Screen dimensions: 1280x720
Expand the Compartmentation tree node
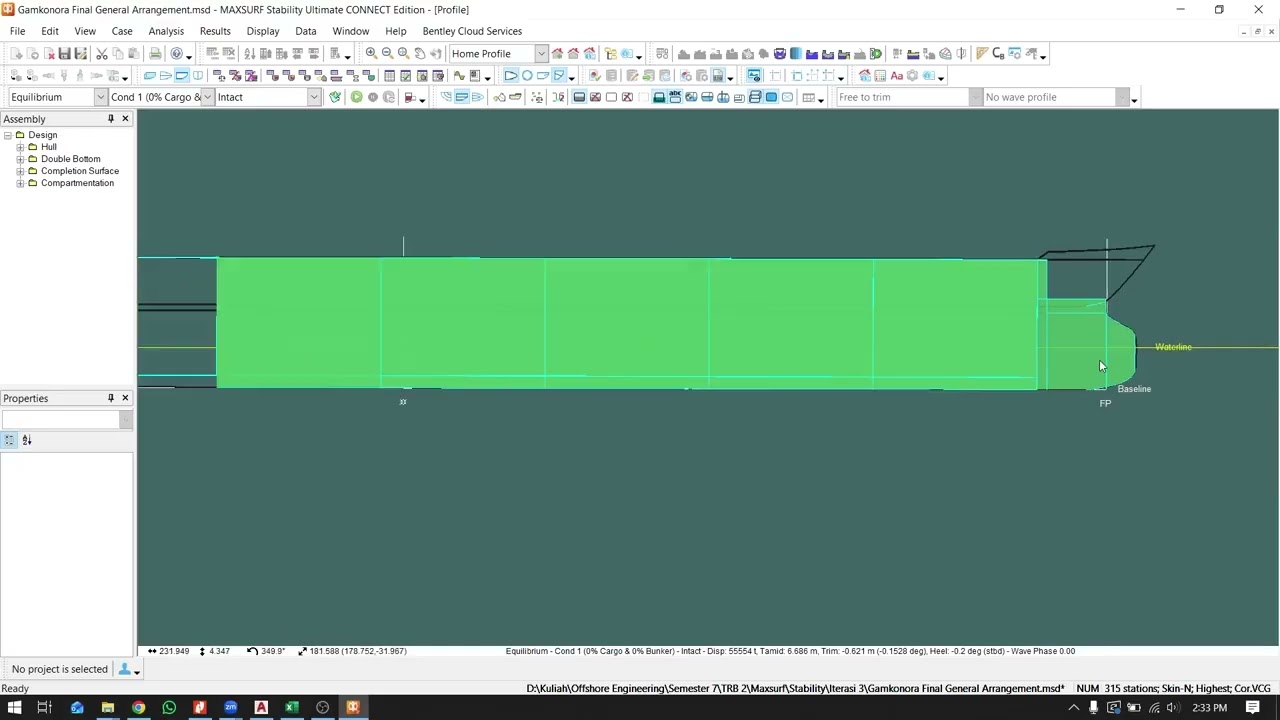20,183
